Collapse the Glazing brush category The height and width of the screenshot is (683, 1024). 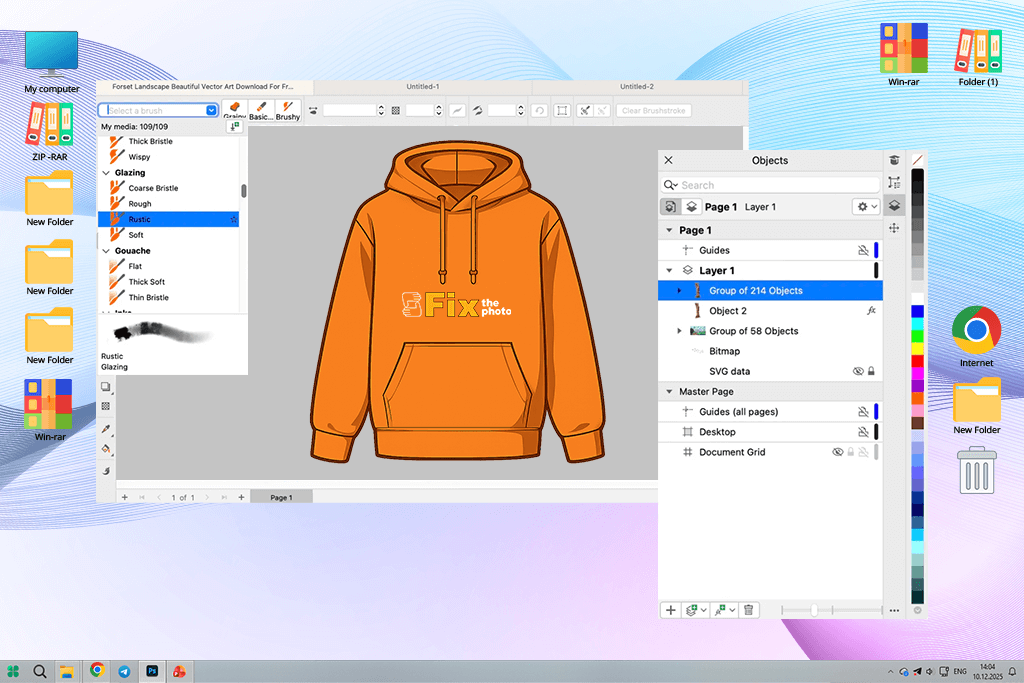pyautogui.click(x=106, y=173)
